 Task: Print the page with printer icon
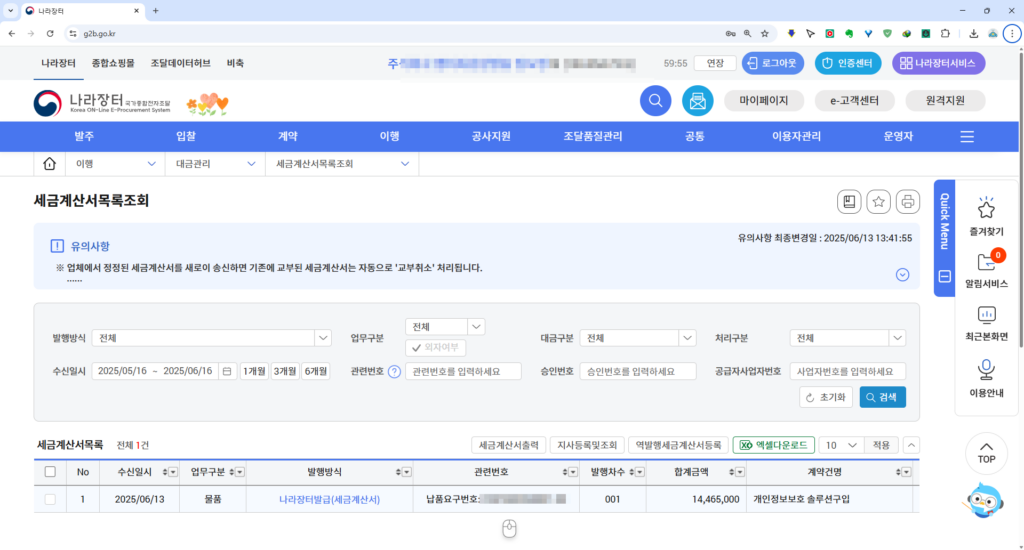908,202
